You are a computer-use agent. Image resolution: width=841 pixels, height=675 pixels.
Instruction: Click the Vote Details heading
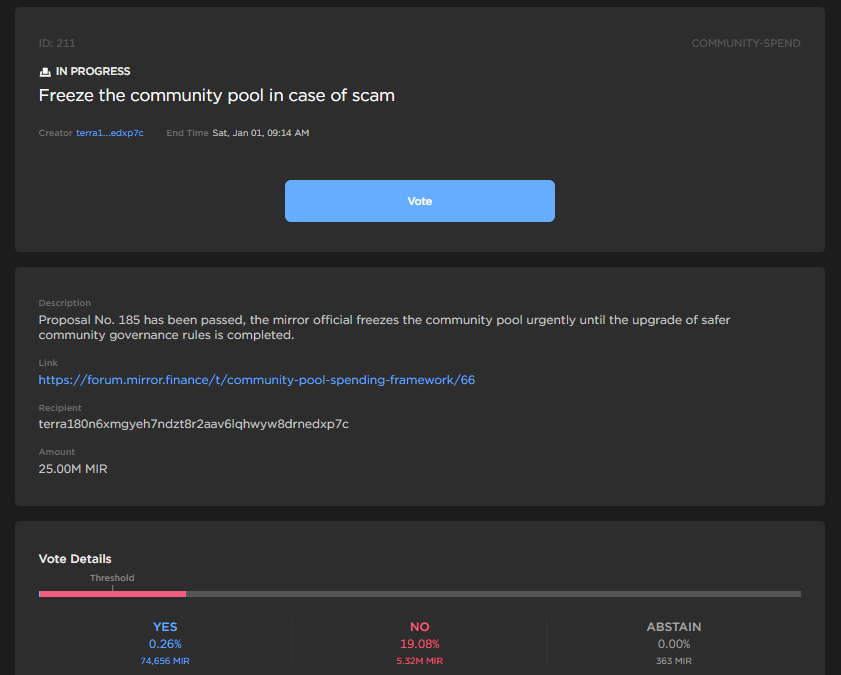[x=75, y=559]
